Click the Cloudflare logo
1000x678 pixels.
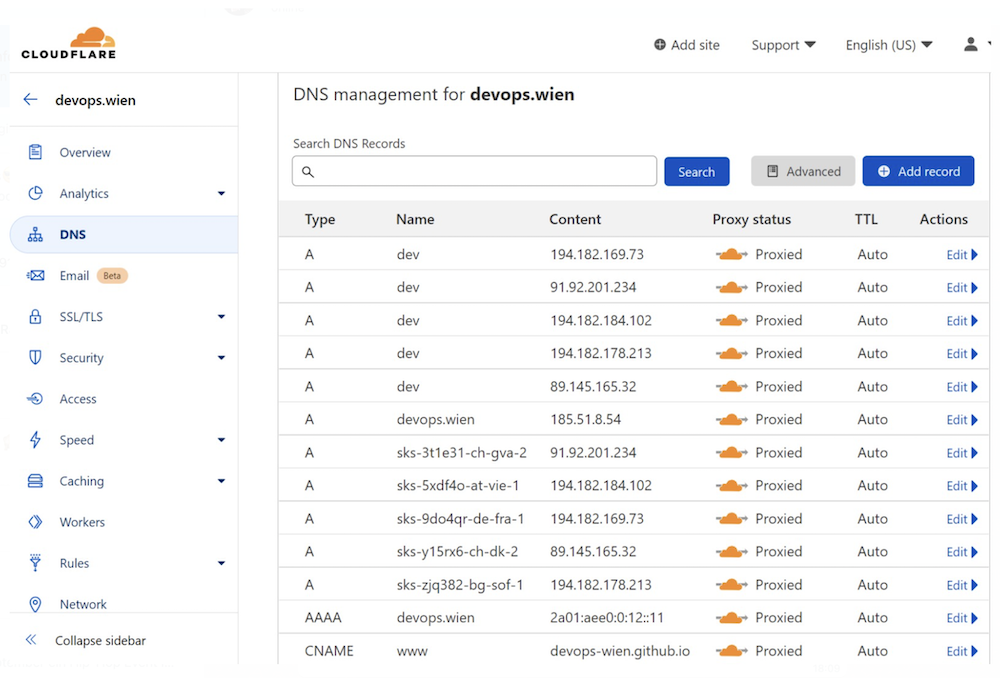(x=68, y=43)
